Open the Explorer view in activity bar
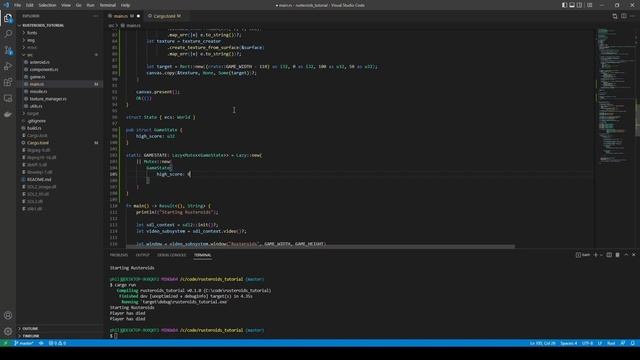The width and height of the screenshot is (640, 360). pos(8,18)
